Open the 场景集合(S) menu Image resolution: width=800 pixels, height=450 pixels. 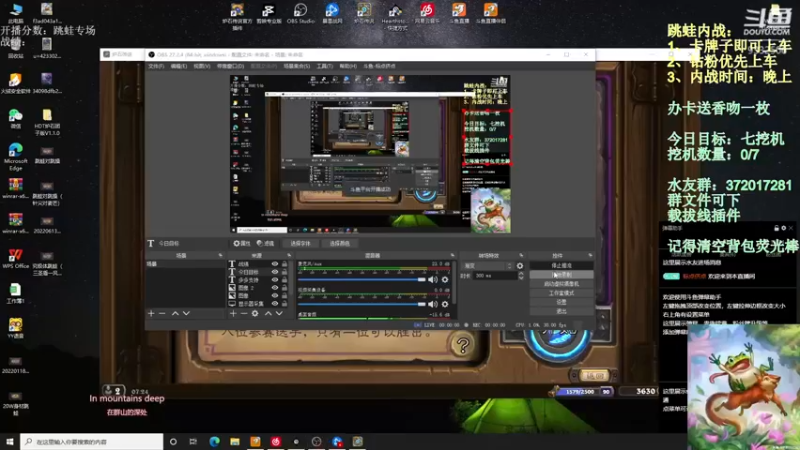pyautogui.click(x=296, y=66)
